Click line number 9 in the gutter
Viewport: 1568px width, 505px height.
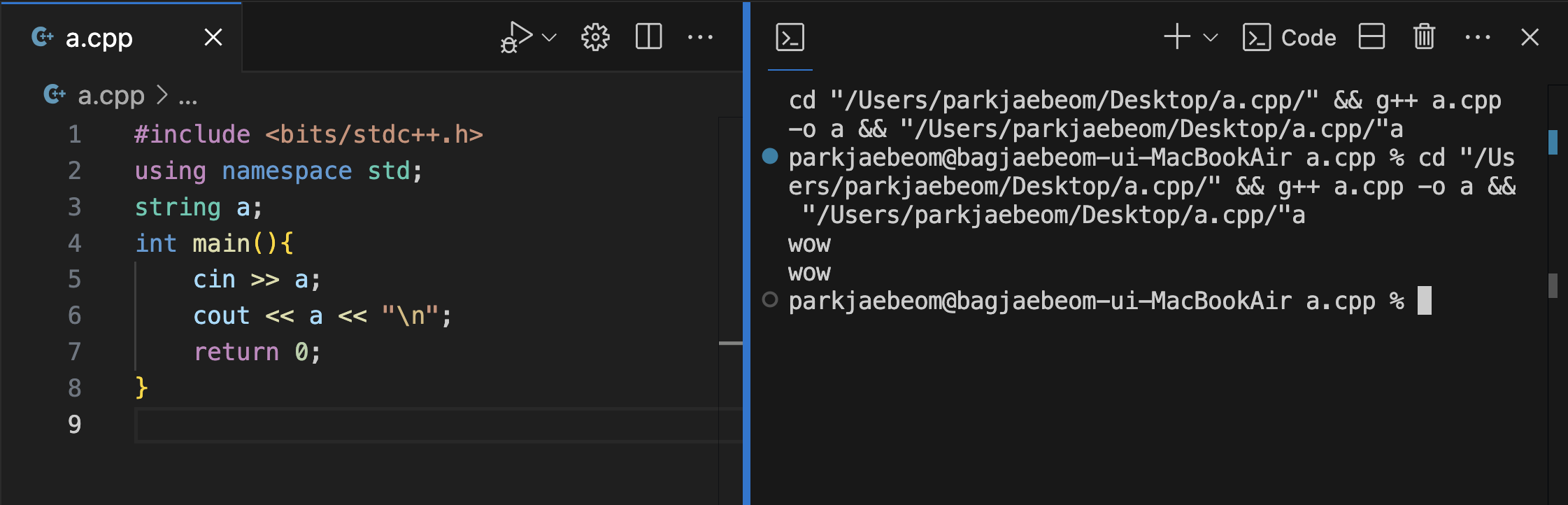click(75, 425)
